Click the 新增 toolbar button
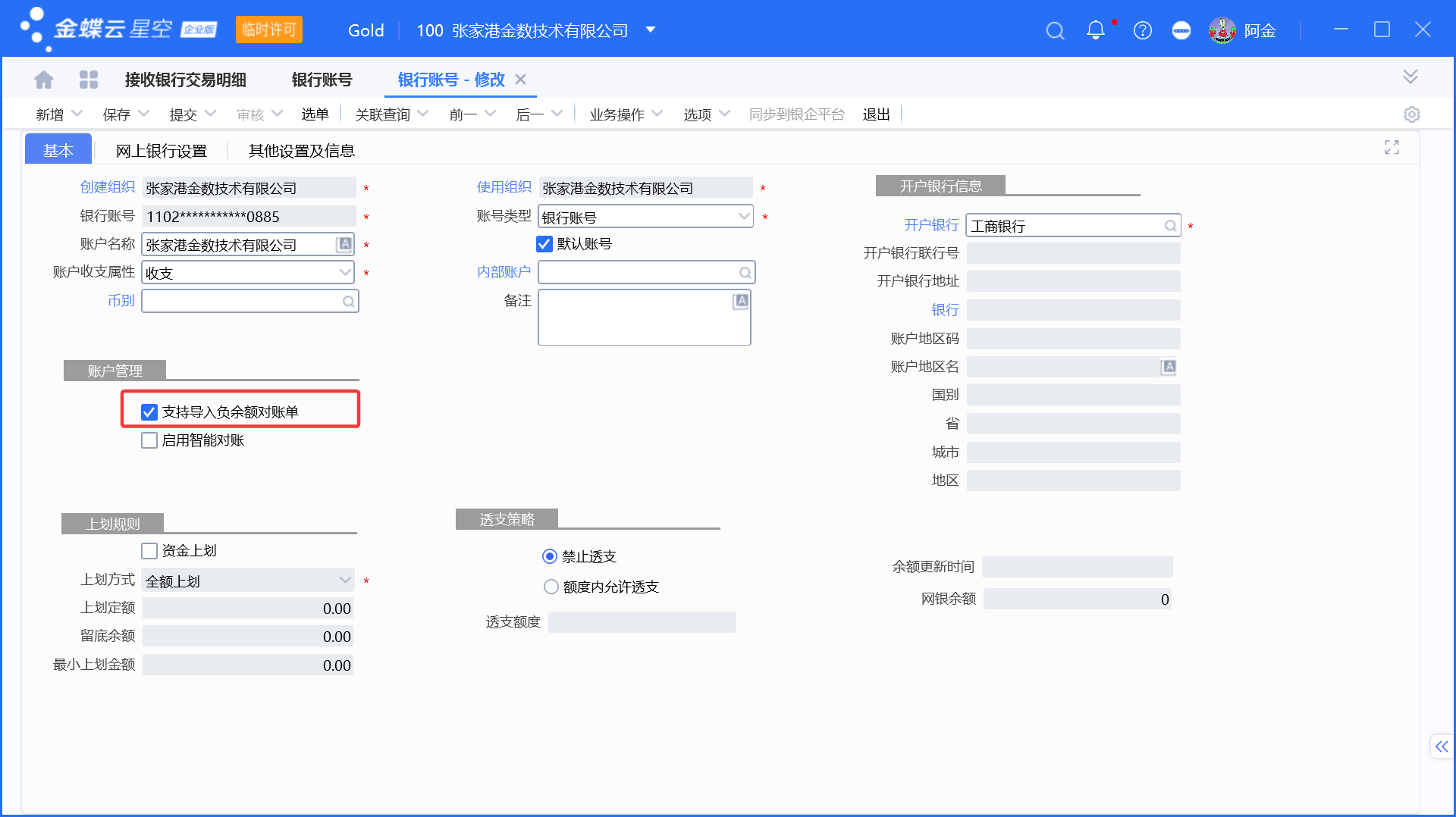Viewport: 1456px width, 817px height. (x=49, y=114)
